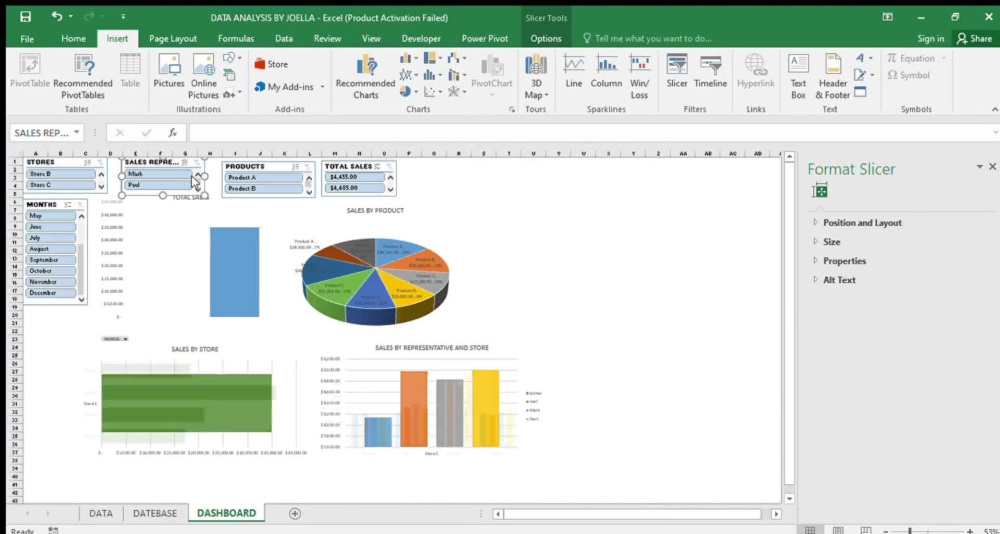Viewport: 1000px width, 534px height.
Task: Open Recommended PivotTables
Action: [83, 77]
